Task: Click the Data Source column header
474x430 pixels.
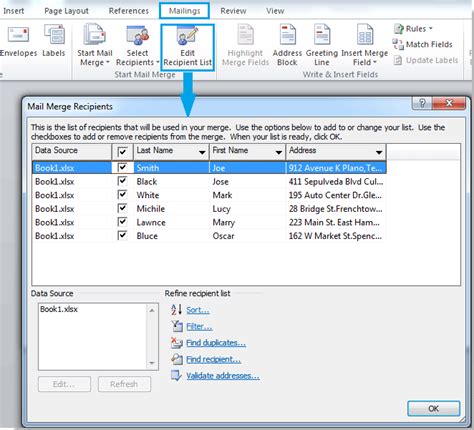Action: [x=71, y=152]
